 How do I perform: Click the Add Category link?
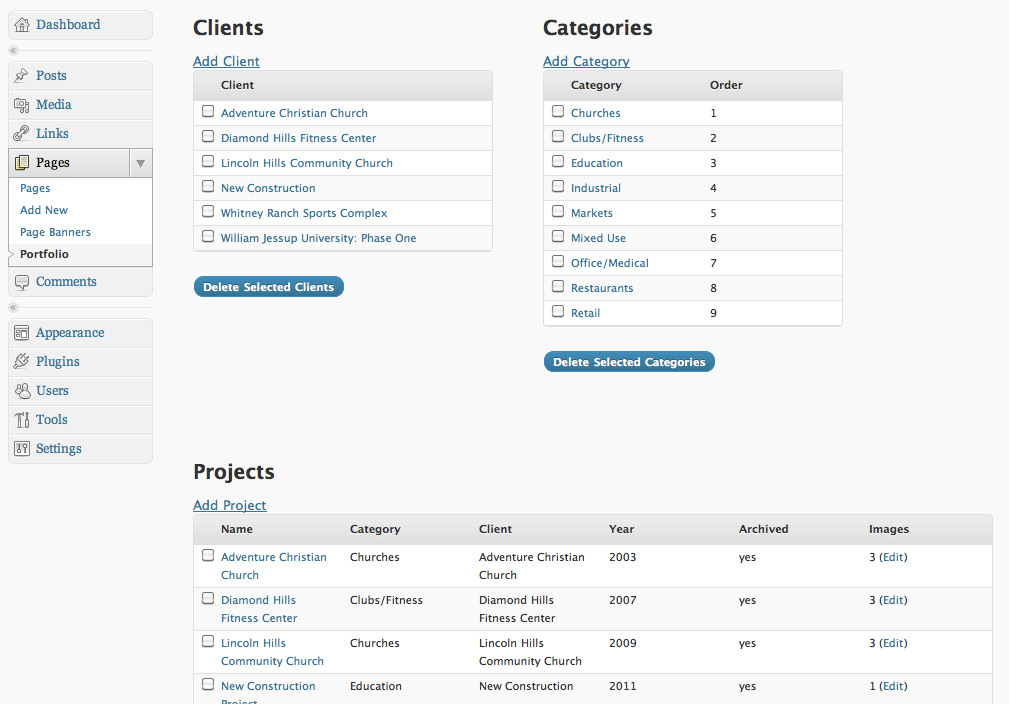pos(586,61)
